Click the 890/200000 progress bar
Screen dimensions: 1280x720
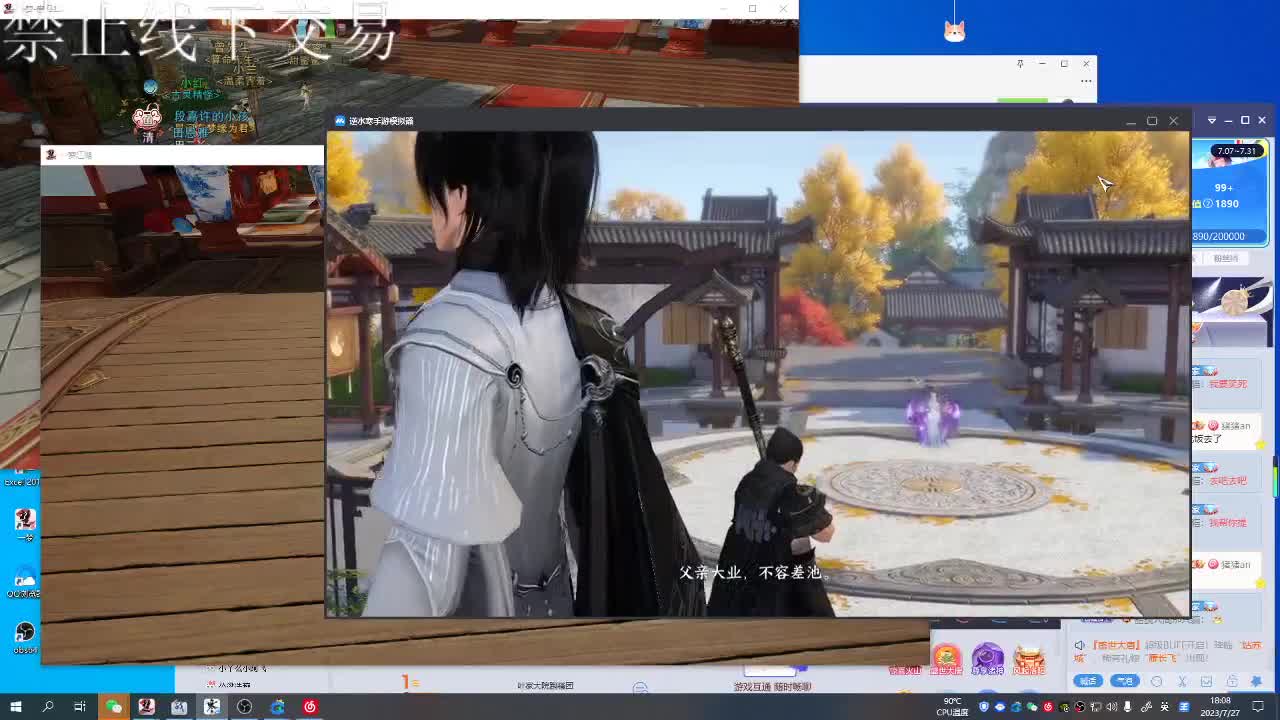pos(1230,236)
